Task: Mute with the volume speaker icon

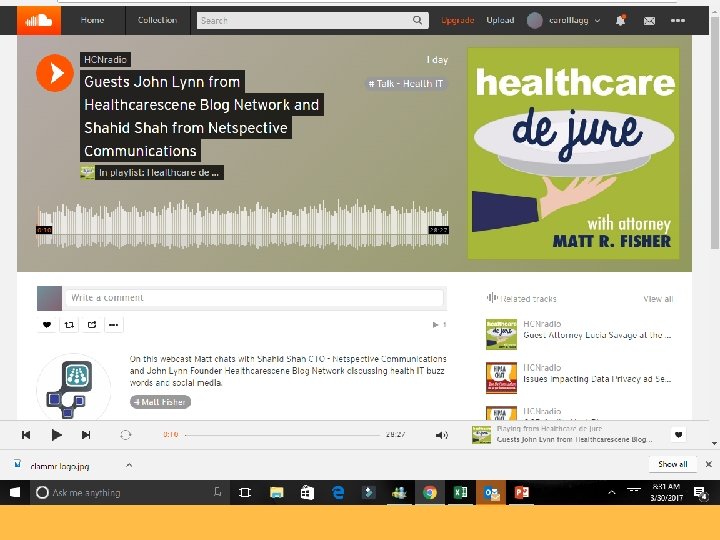Action: coord(441,435)
